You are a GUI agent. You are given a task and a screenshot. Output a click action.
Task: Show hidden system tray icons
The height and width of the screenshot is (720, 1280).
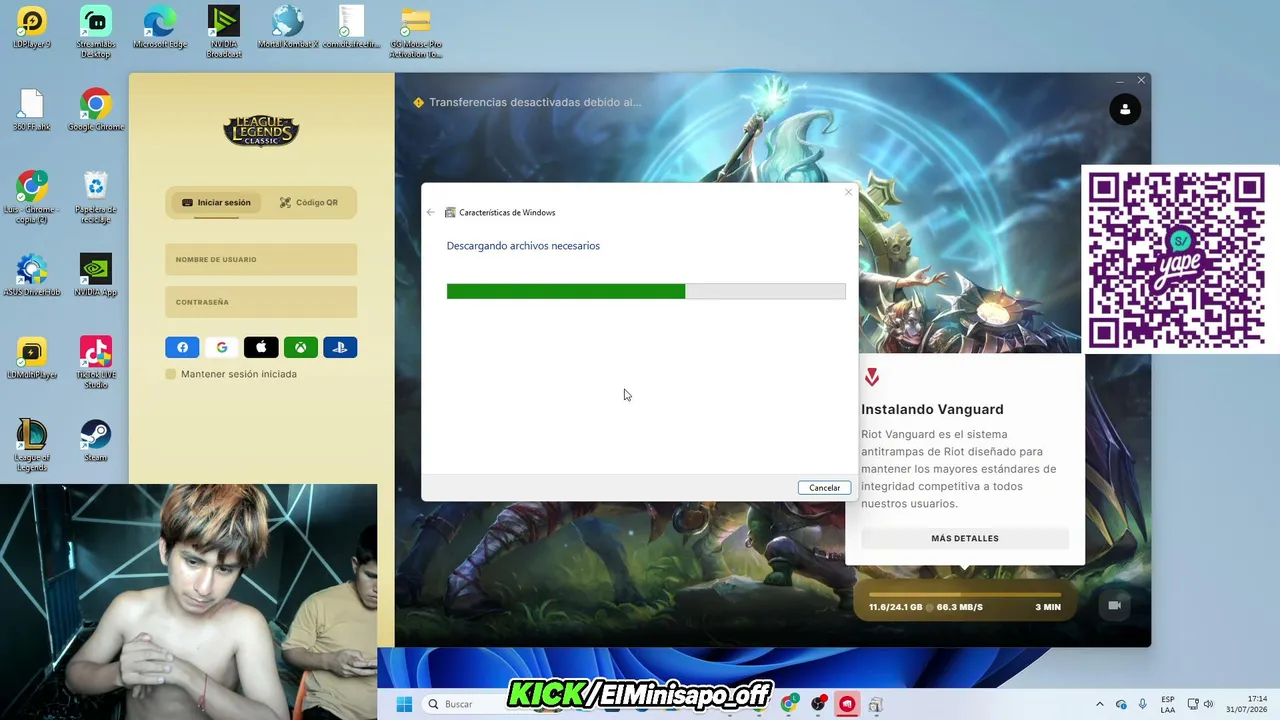point(1100,704)
